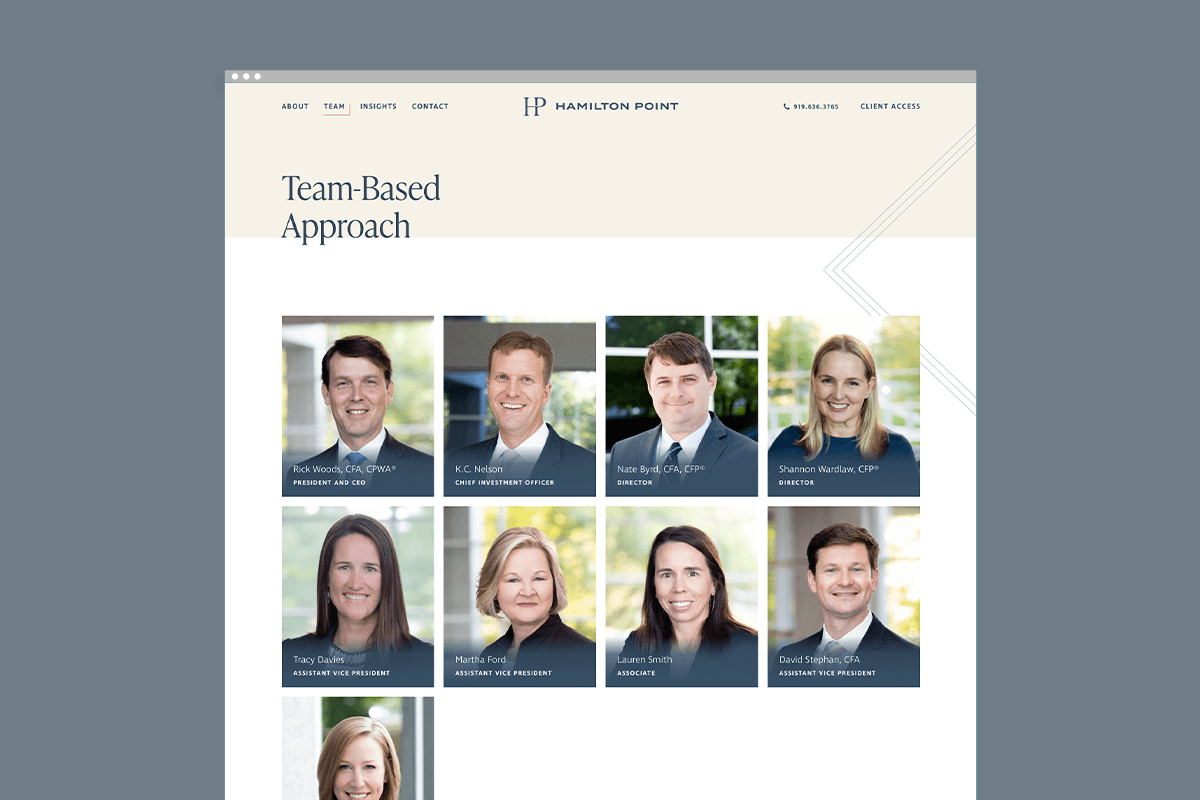
Task: Click the name Lauren Smith
Action: point(645,660)
